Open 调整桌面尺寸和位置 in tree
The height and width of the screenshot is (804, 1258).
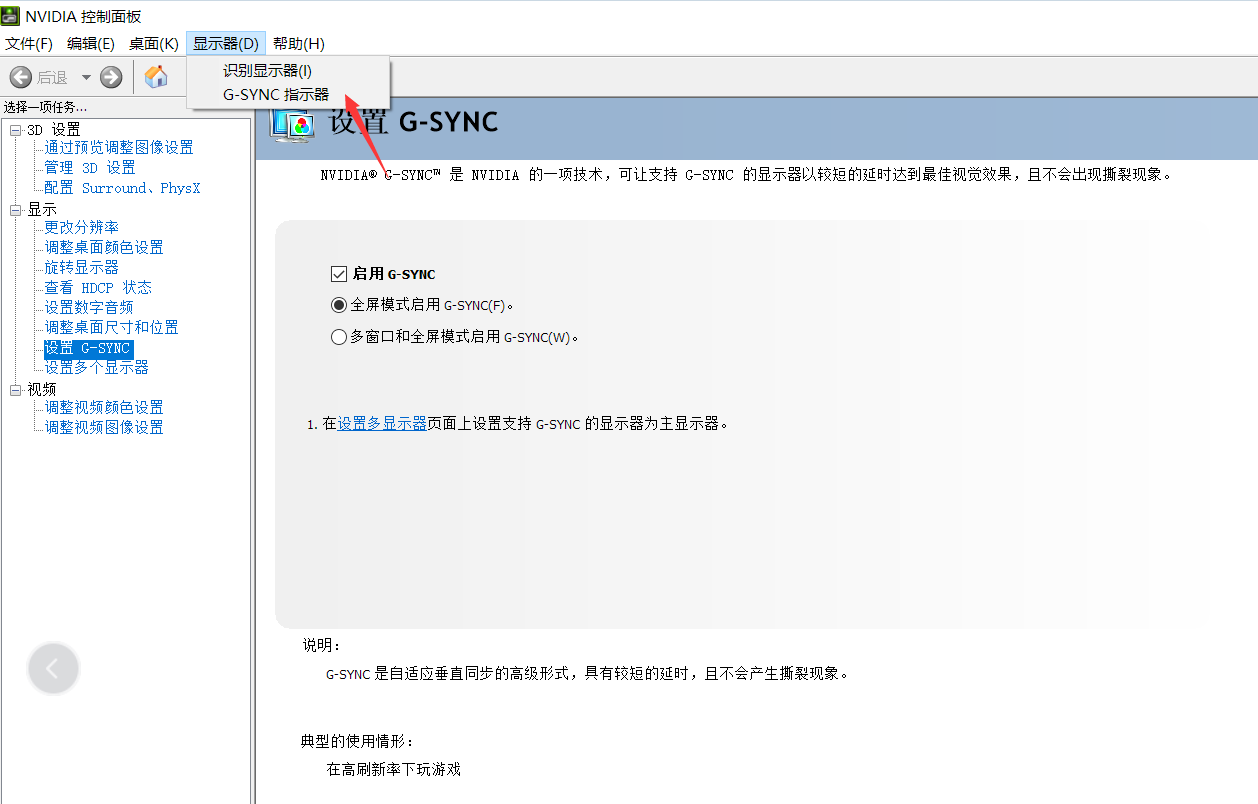(x=112, y=327)
